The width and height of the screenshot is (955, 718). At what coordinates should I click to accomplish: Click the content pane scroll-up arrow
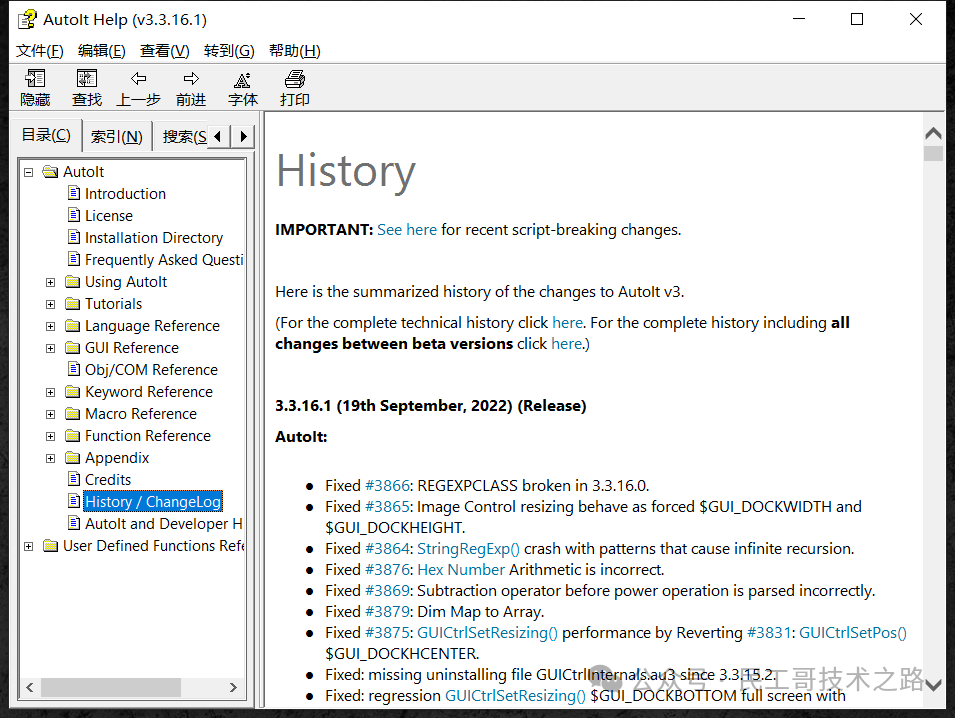tap(933, 133)
